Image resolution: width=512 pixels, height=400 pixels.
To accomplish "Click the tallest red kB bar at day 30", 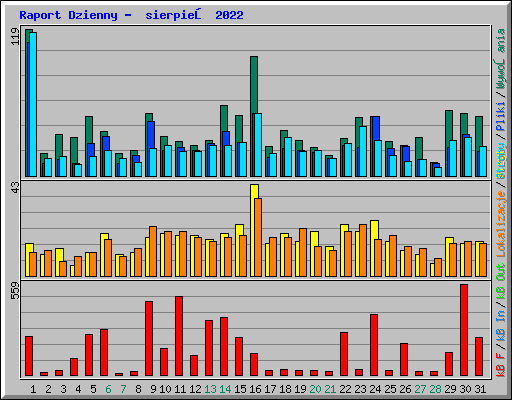I will 464,330.
